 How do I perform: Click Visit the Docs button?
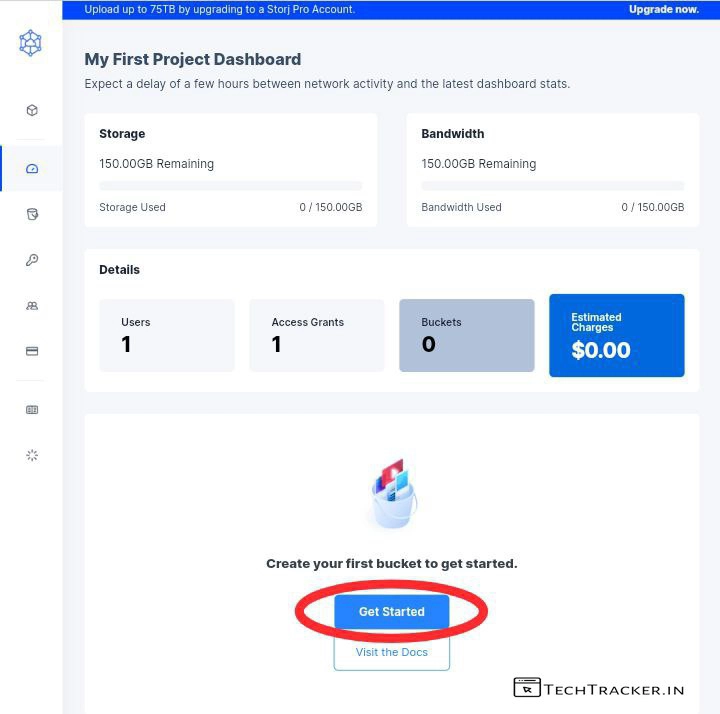click(x=391, y=652)
